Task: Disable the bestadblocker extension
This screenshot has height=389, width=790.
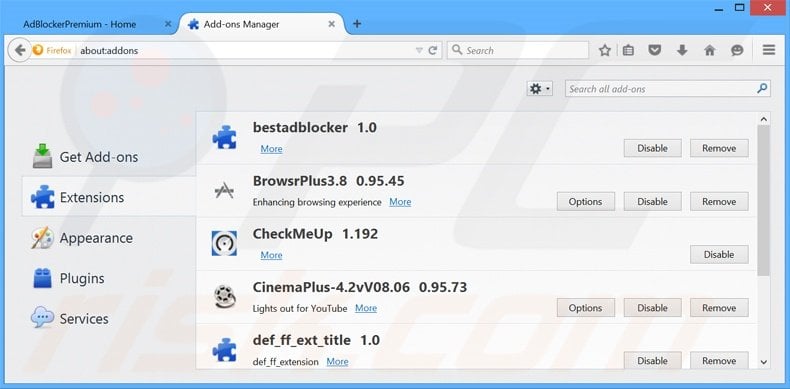Action: [x=652, y=148]
